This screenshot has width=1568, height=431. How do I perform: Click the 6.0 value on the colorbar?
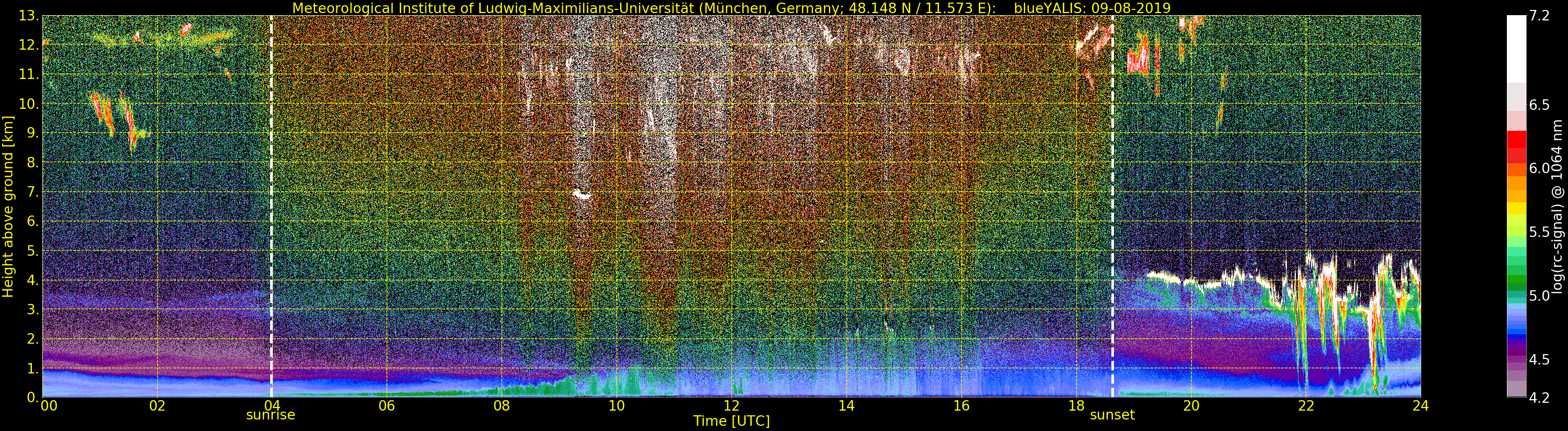pos(1539,168)
